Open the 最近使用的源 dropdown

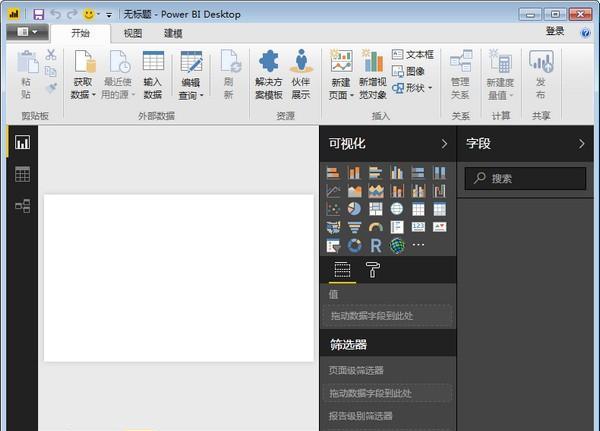pos(118,75)
